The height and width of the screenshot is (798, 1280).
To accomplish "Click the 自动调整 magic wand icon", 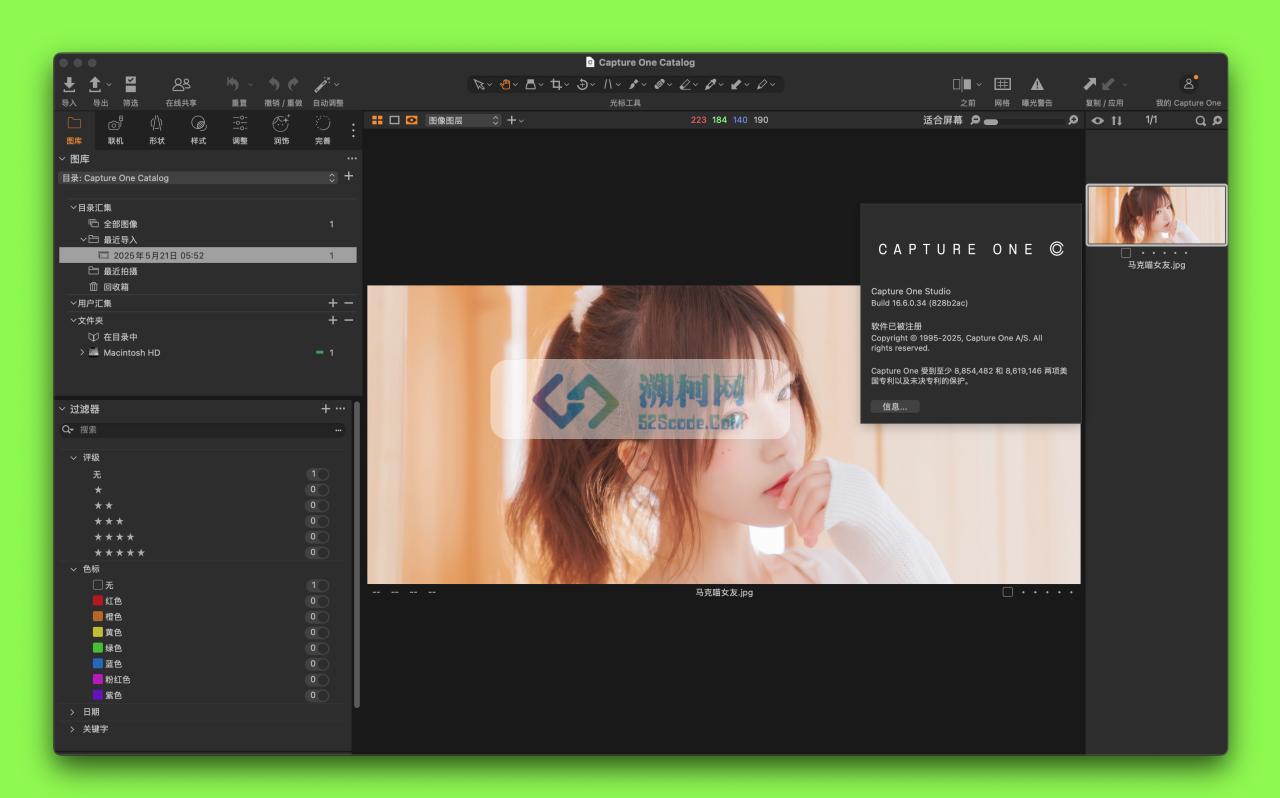I will (x=322, y=85).
